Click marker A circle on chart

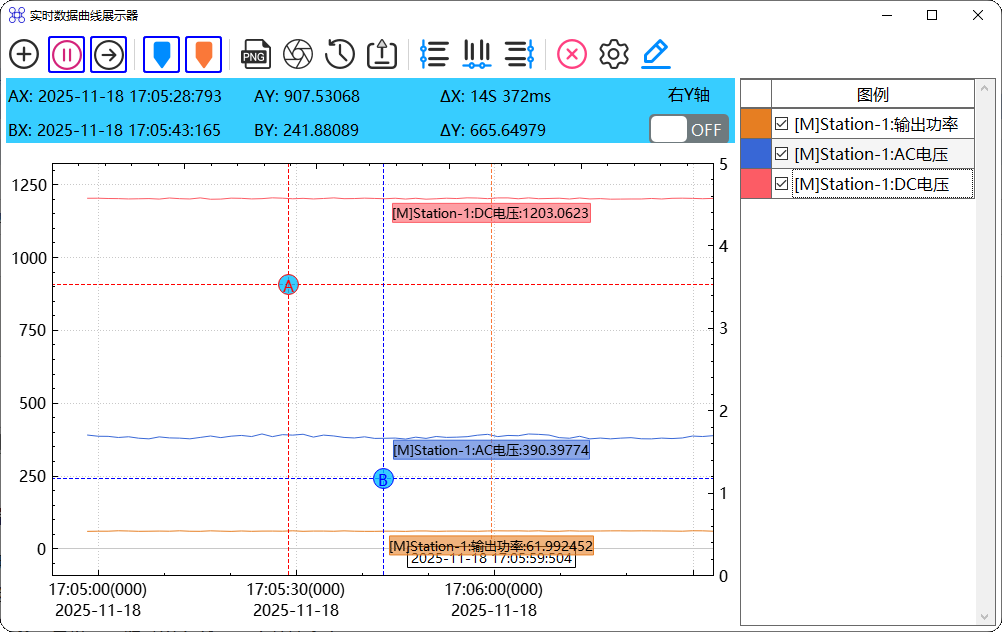click(288, 285)
